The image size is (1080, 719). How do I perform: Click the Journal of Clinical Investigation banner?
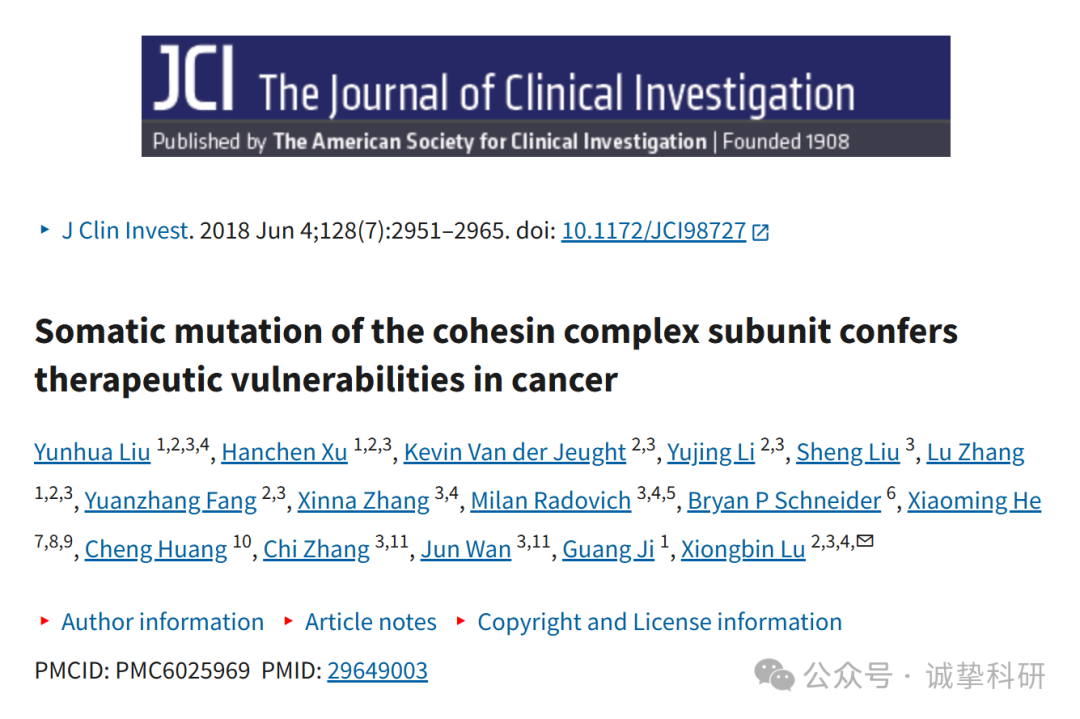click(546, 96)
